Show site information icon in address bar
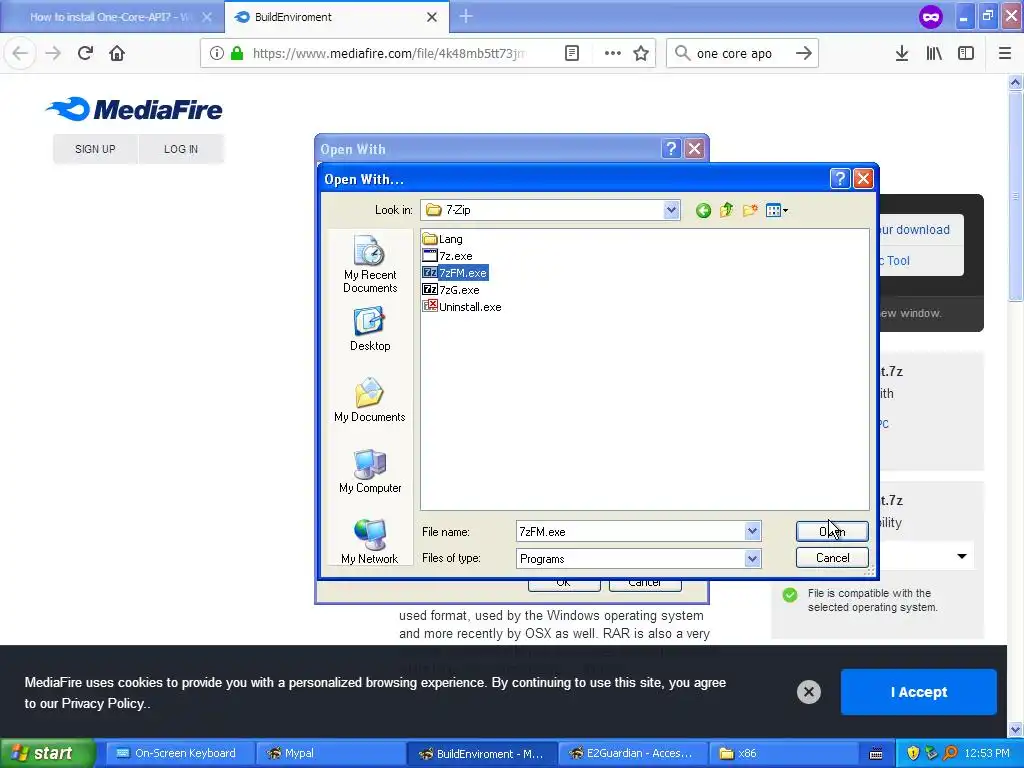1024x768 pixels. [217, 54]
